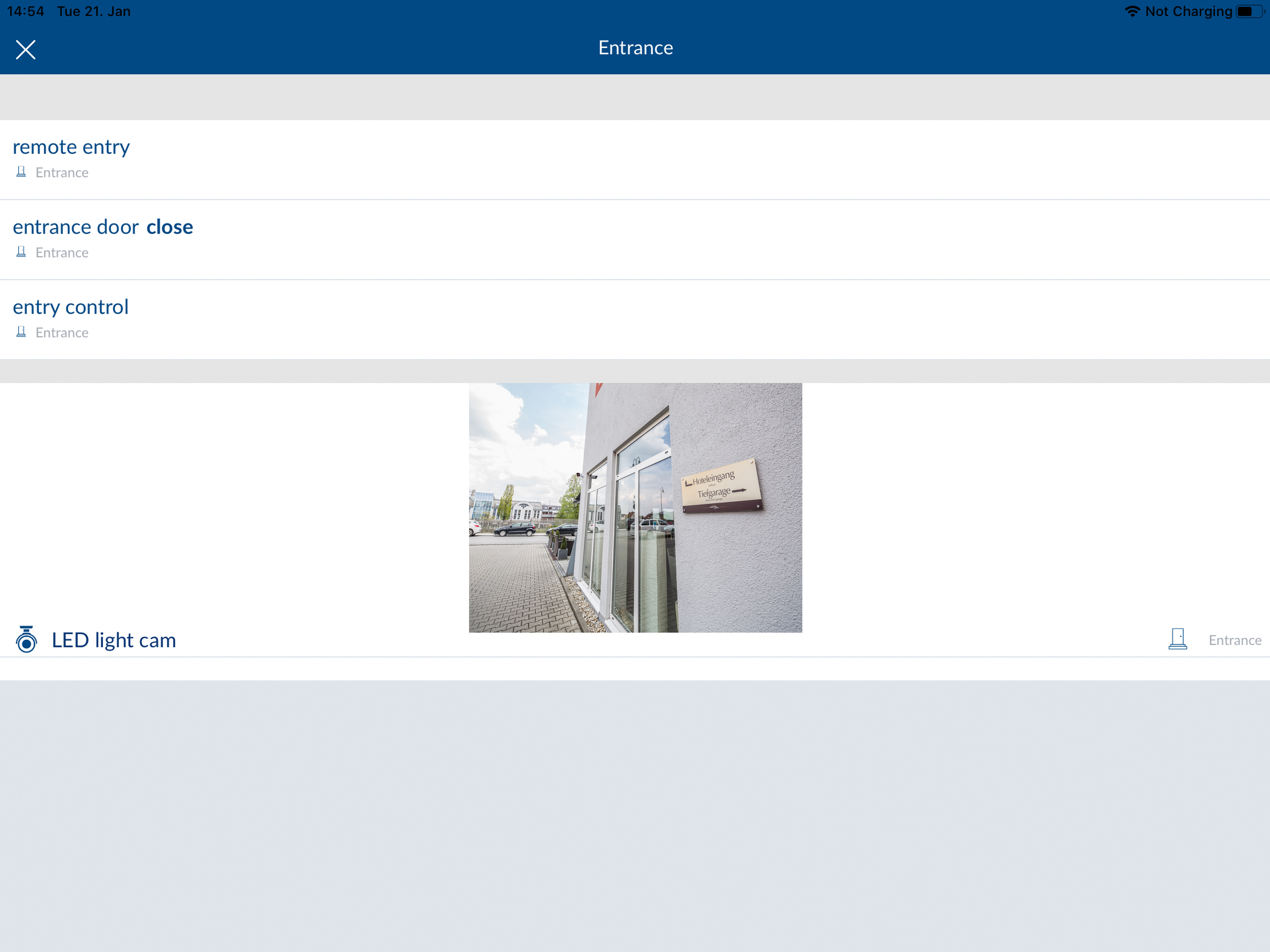Click the door icon under entrance door
Screen dimensions: 1270x952
pos(21,252)
